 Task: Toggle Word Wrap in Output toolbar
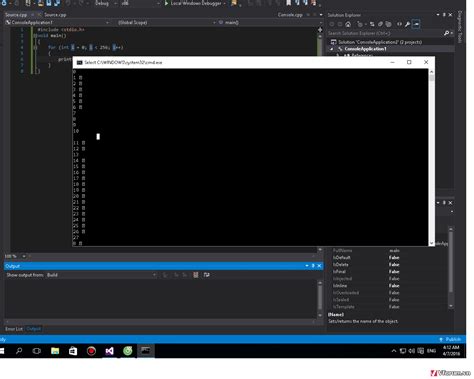(207, 275)
